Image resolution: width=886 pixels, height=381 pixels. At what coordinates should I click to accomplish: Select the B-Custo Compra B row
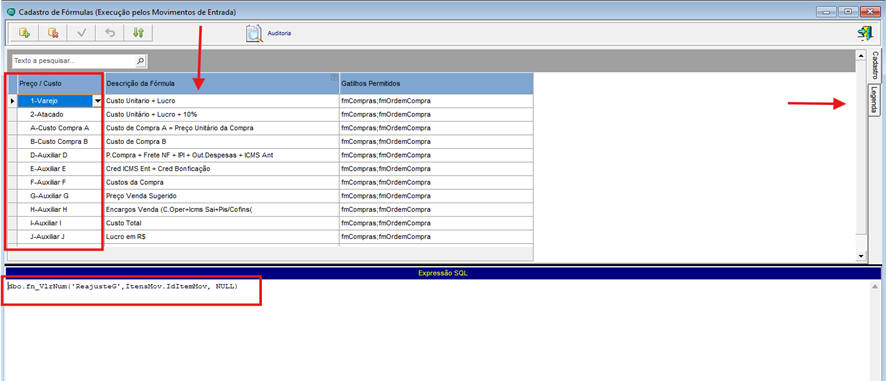pyautogui.click(x=60, y=141)
